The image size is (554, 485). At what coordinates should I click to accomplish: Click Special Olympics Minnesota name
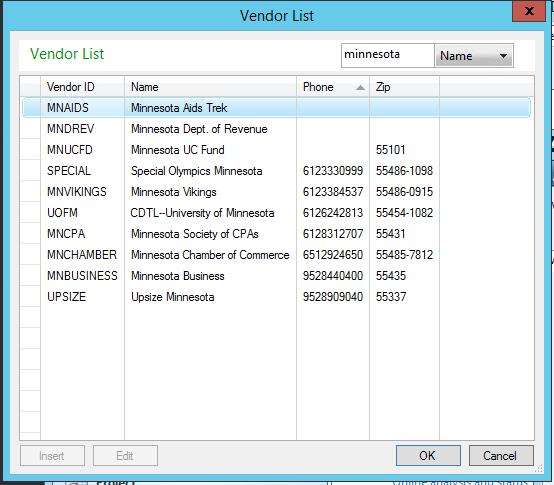(196, 171)
